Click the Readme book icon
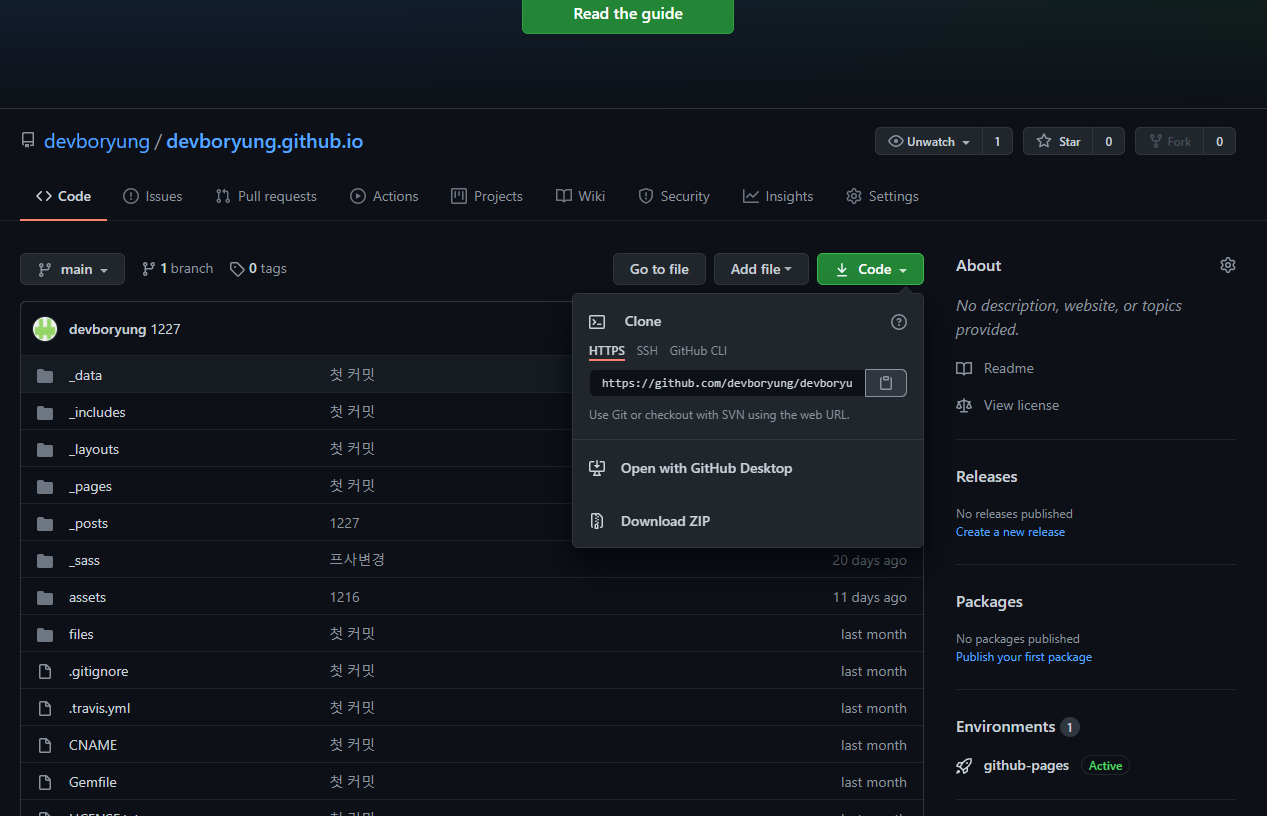Image resolution: width=1267 pixels, height=816 pixels. click(x=964, y=369)
